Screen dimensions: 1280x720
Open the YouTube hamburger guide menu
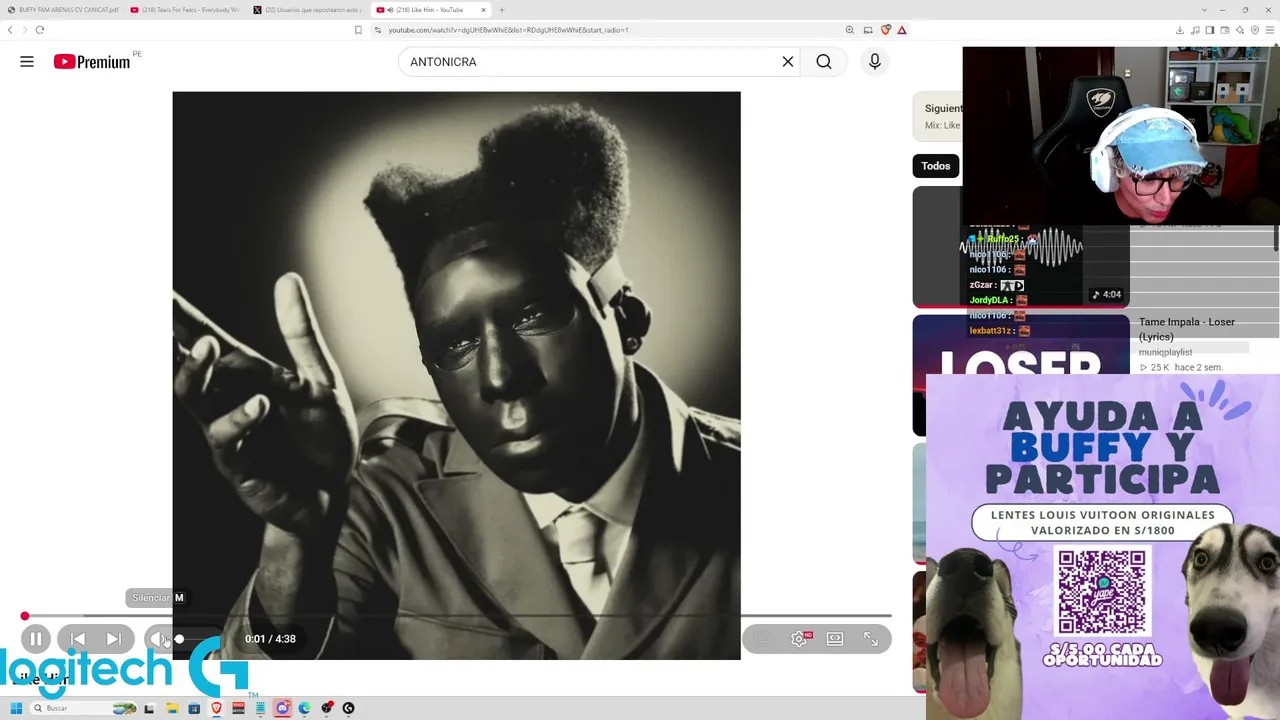(27, 62)
